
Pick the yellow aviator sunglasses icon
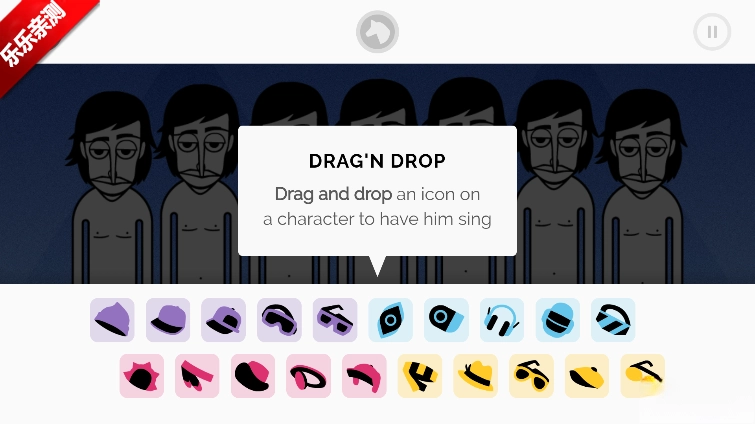click(x=532, y=376)
